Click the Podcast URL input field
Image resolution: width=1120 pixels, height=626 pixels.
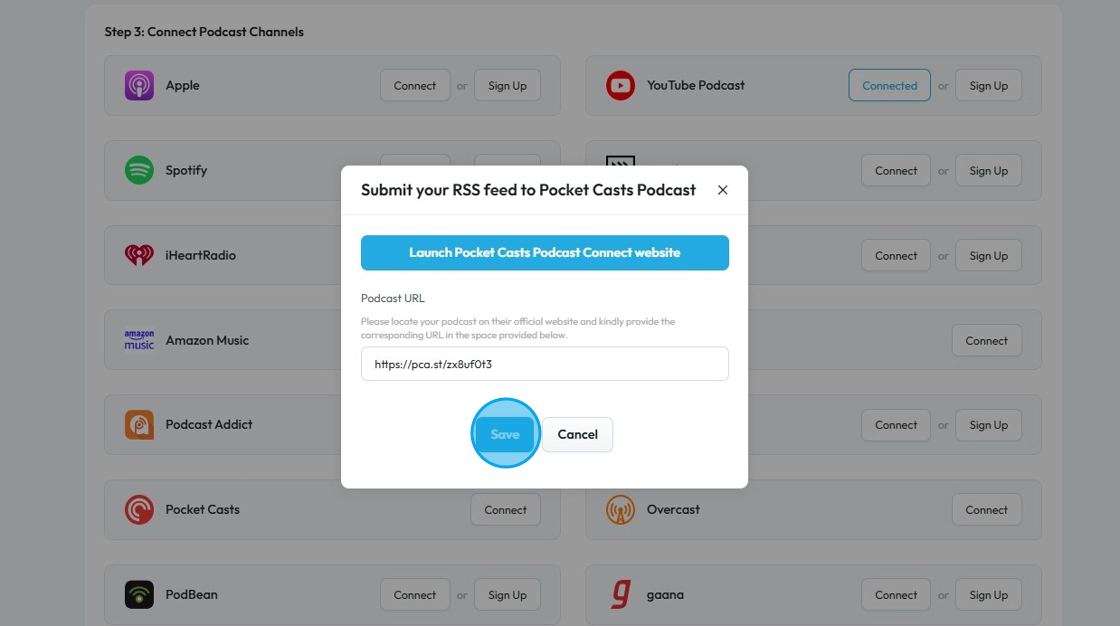[544, 364]
